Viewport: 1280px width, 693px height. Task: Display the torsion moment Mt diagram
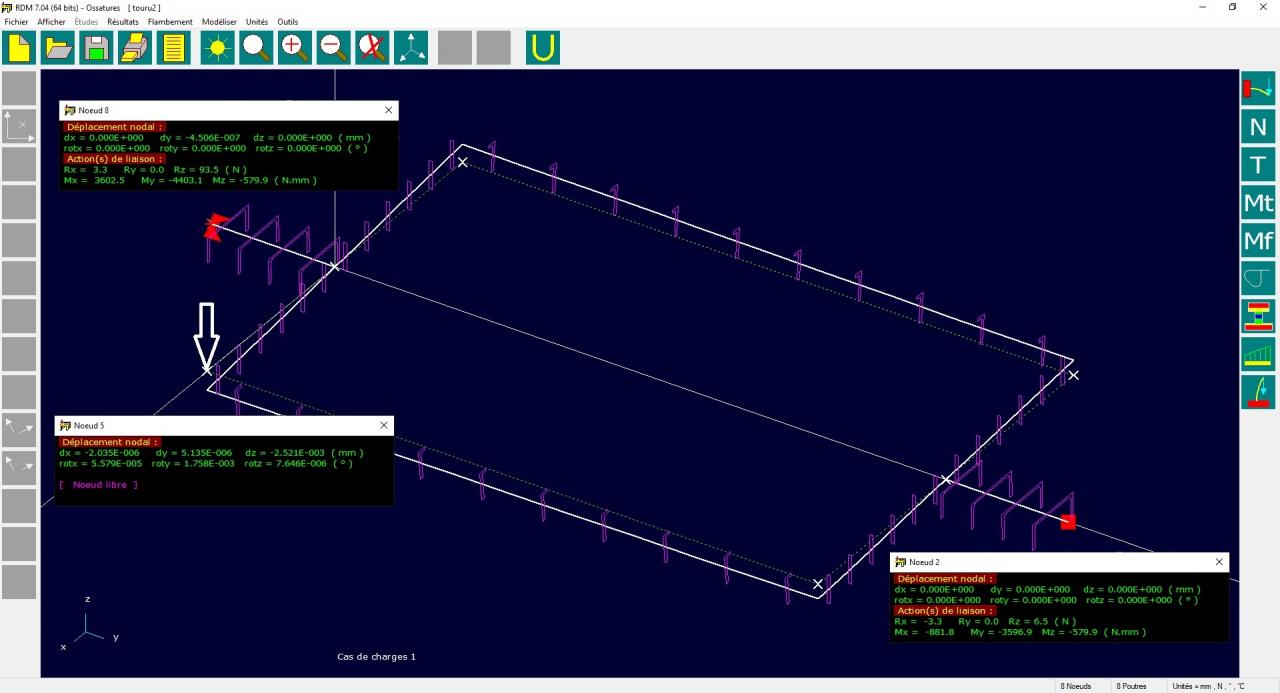(x=1258, y=203)
